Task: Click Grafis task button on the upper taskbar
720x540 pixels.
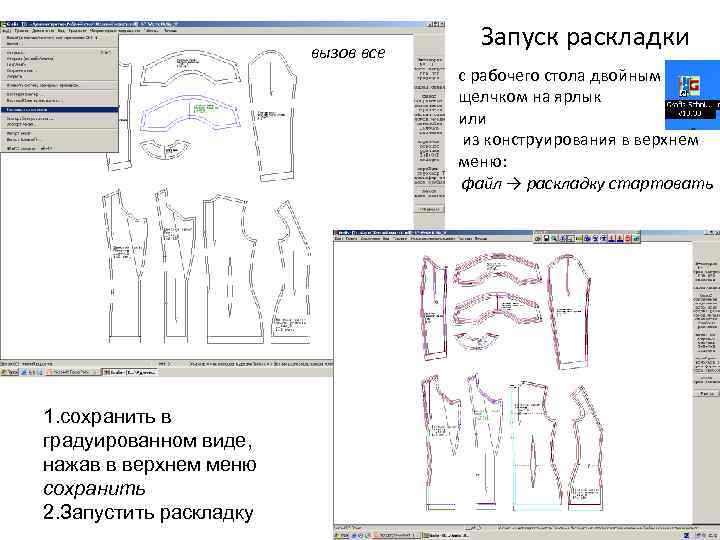Action: 130,372
